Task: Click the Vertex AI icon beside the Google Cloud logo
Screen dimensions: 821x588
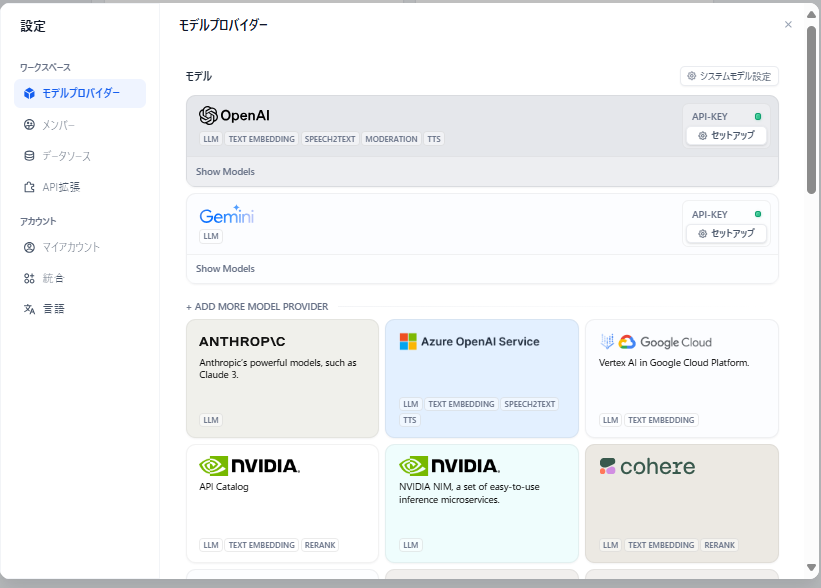Action: [607, 341]
